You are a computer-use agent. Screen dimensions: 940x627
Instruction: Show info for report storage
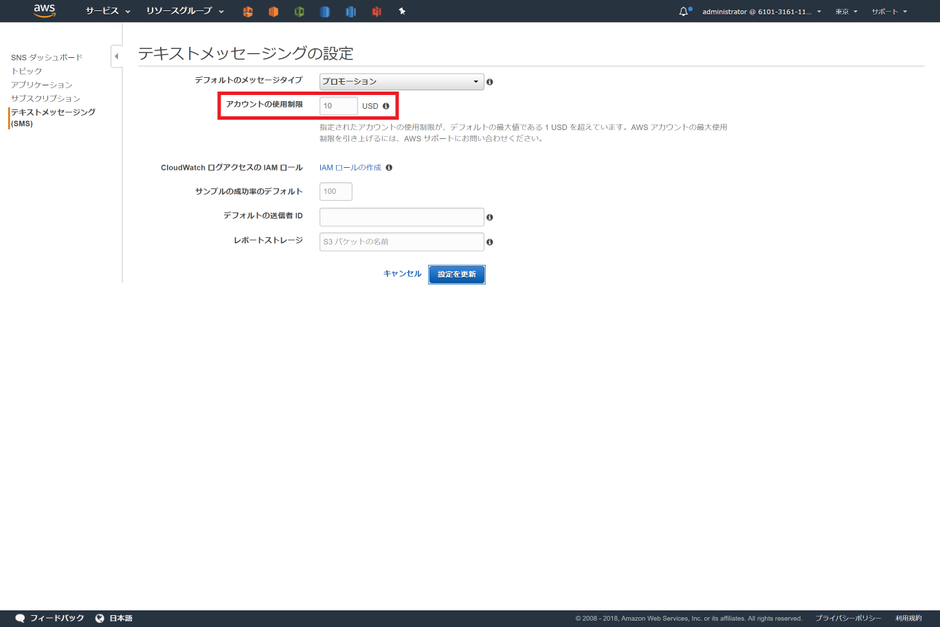point(490,242)
